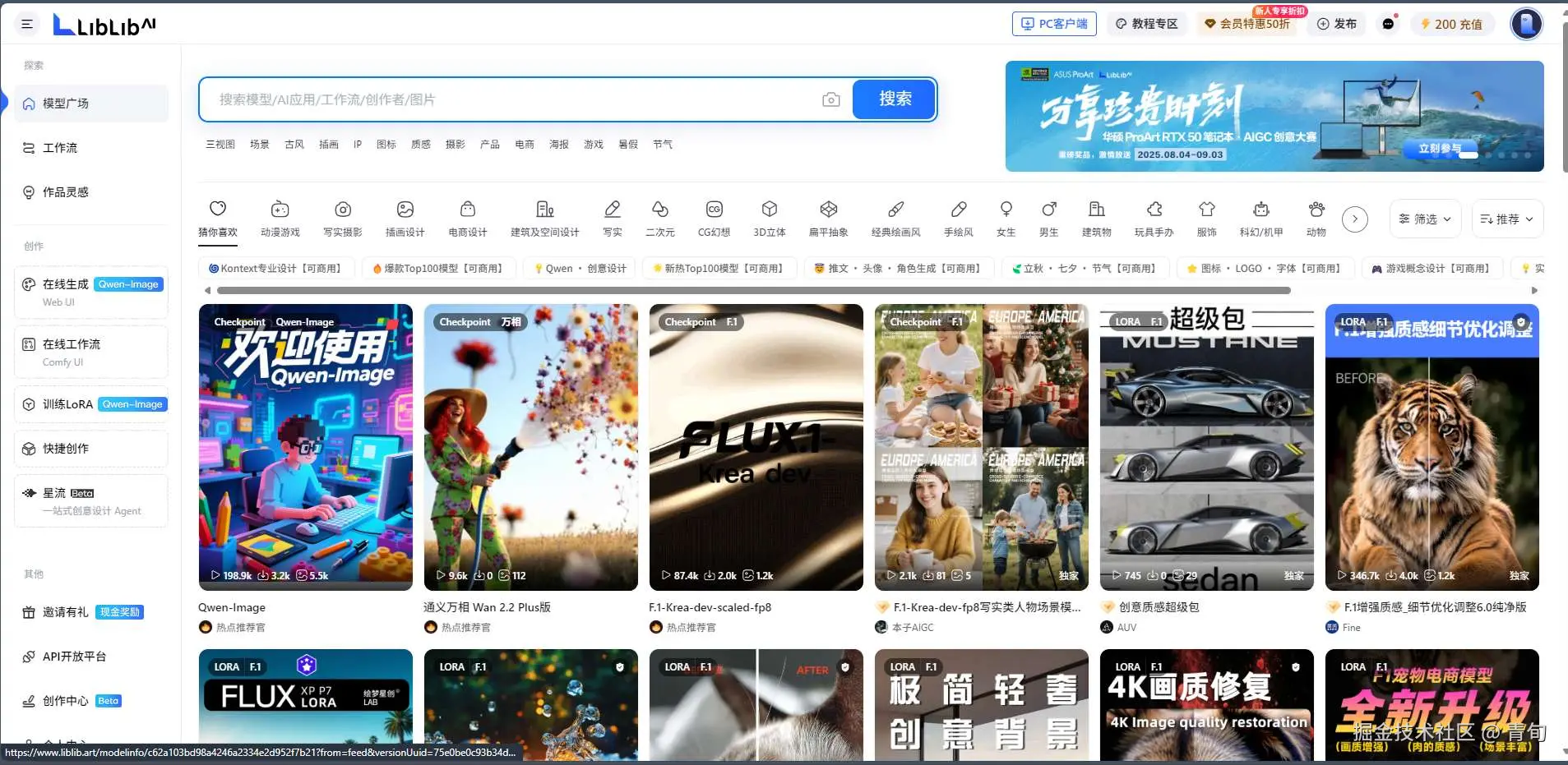The image size is (1568, 765).
Task: Open the user avatar profile
Action: point(1526,24)
